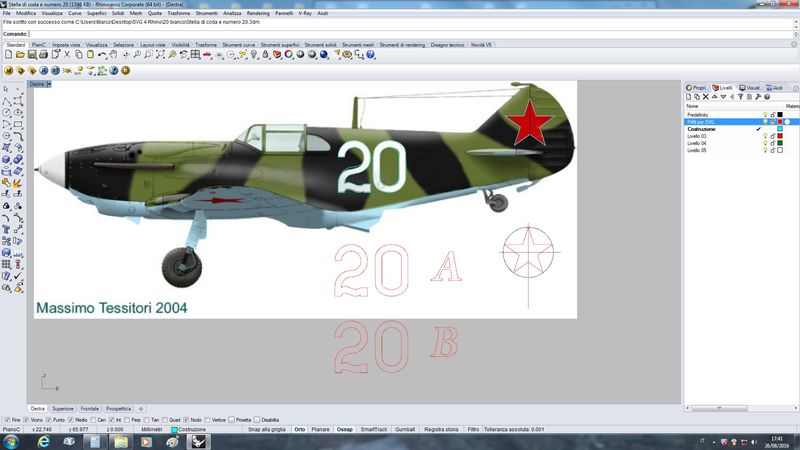
Task: Click the blue sphere Render icon
Action: tap(323, 55)
